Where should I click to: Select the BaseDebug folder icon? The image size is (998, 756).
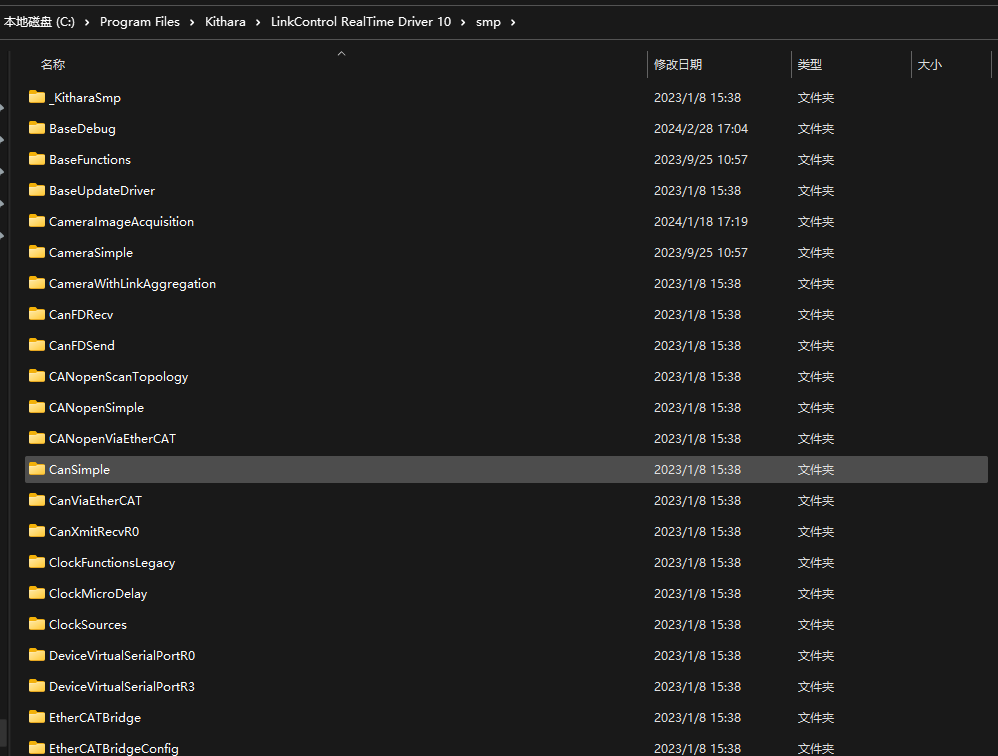[x=37, y=128]
